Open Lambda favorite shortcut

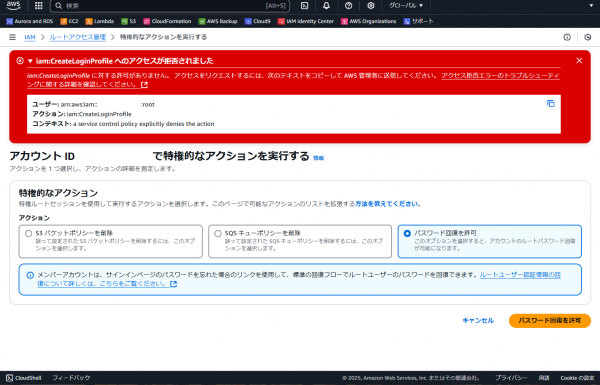pyautogui.click(x=100, y=21)
